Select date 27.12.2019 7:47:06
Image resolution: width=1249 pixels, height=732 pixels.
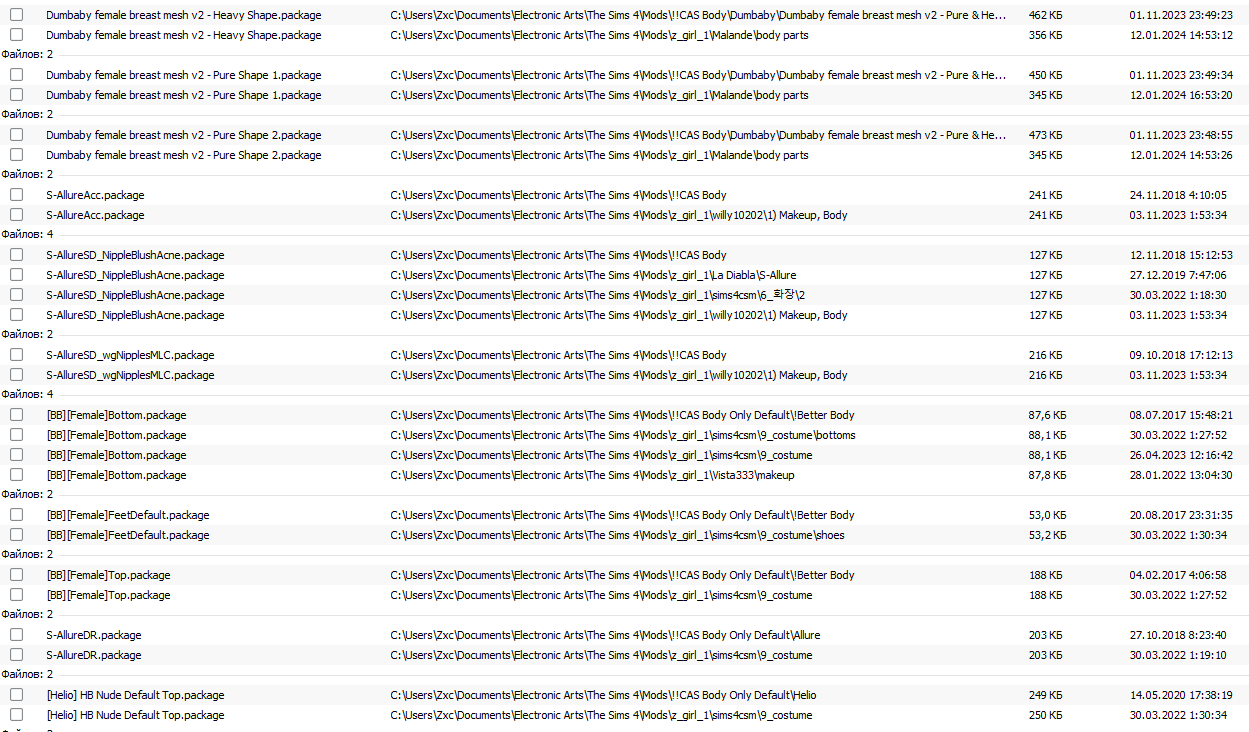tap(1178, 275)
